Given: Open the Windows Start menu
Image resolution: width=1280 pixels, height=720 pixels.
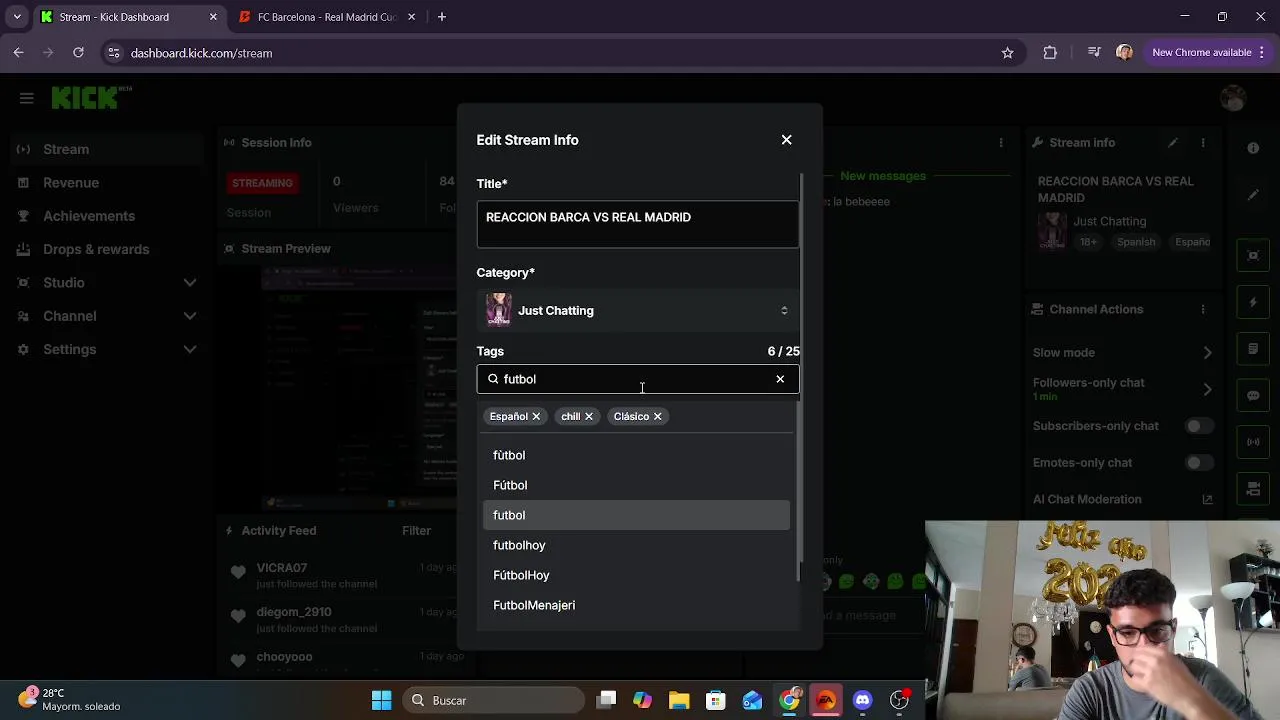Looking at the screenshot, I should point(382,700).
